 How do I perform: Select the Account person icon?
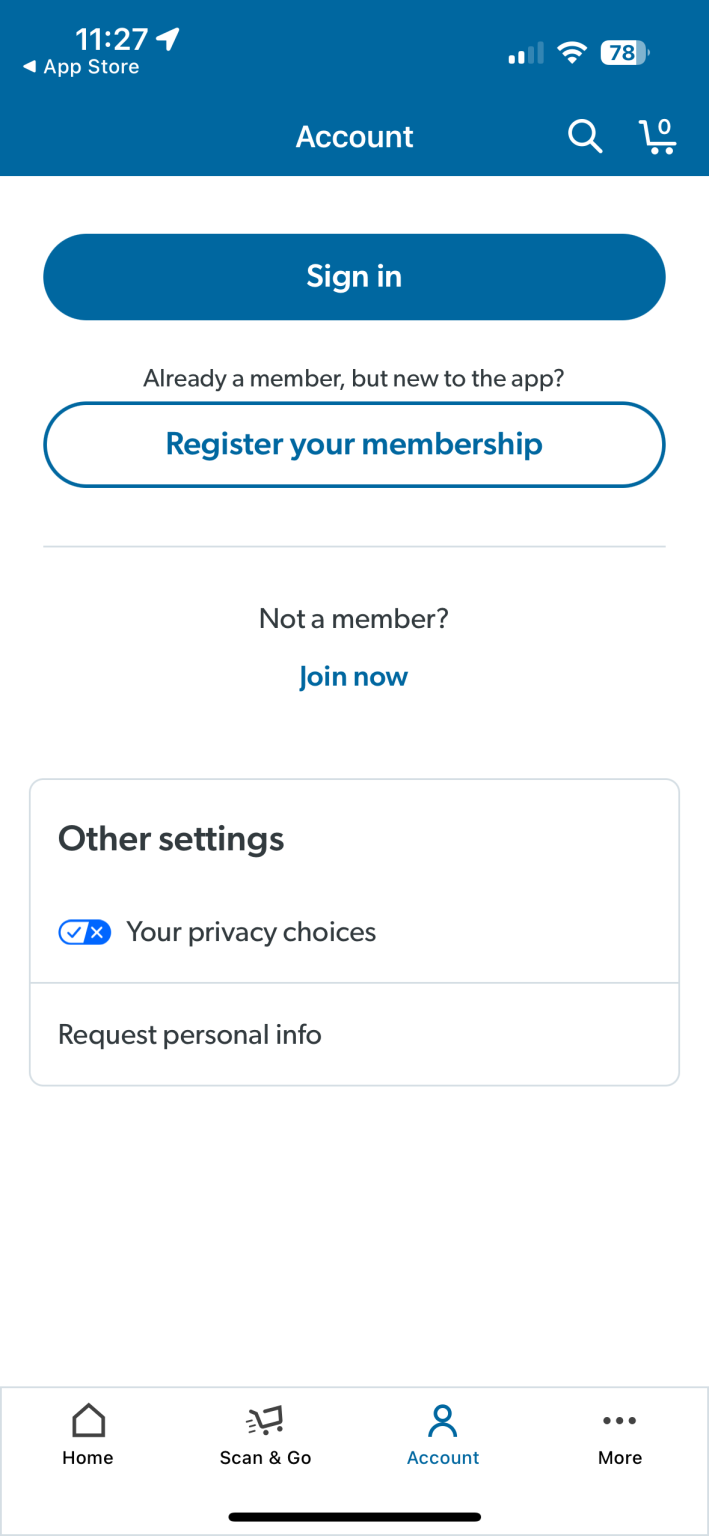point(442,1420)
